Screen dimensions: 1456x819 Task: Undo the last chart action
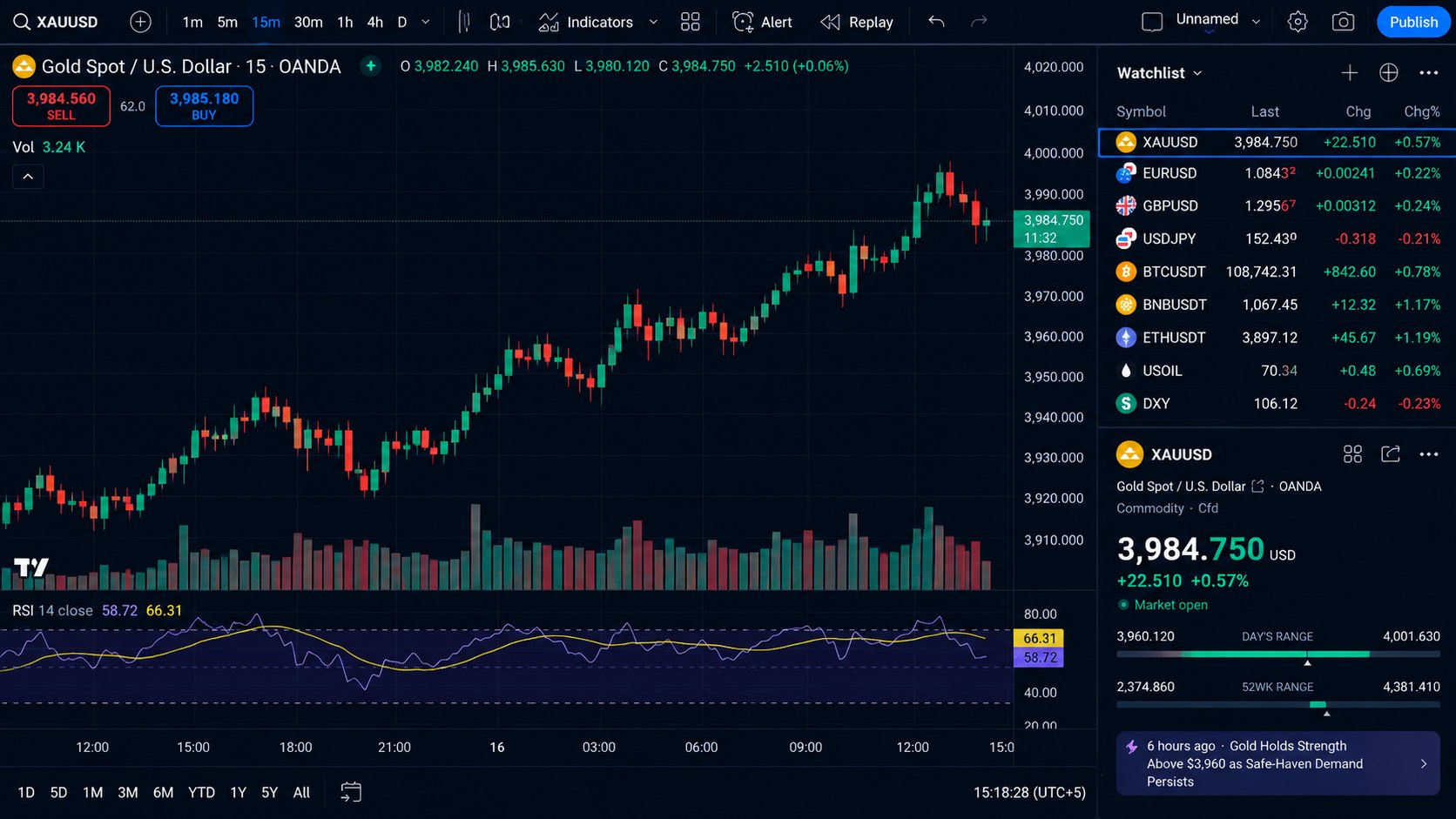(x=936, y=22)
